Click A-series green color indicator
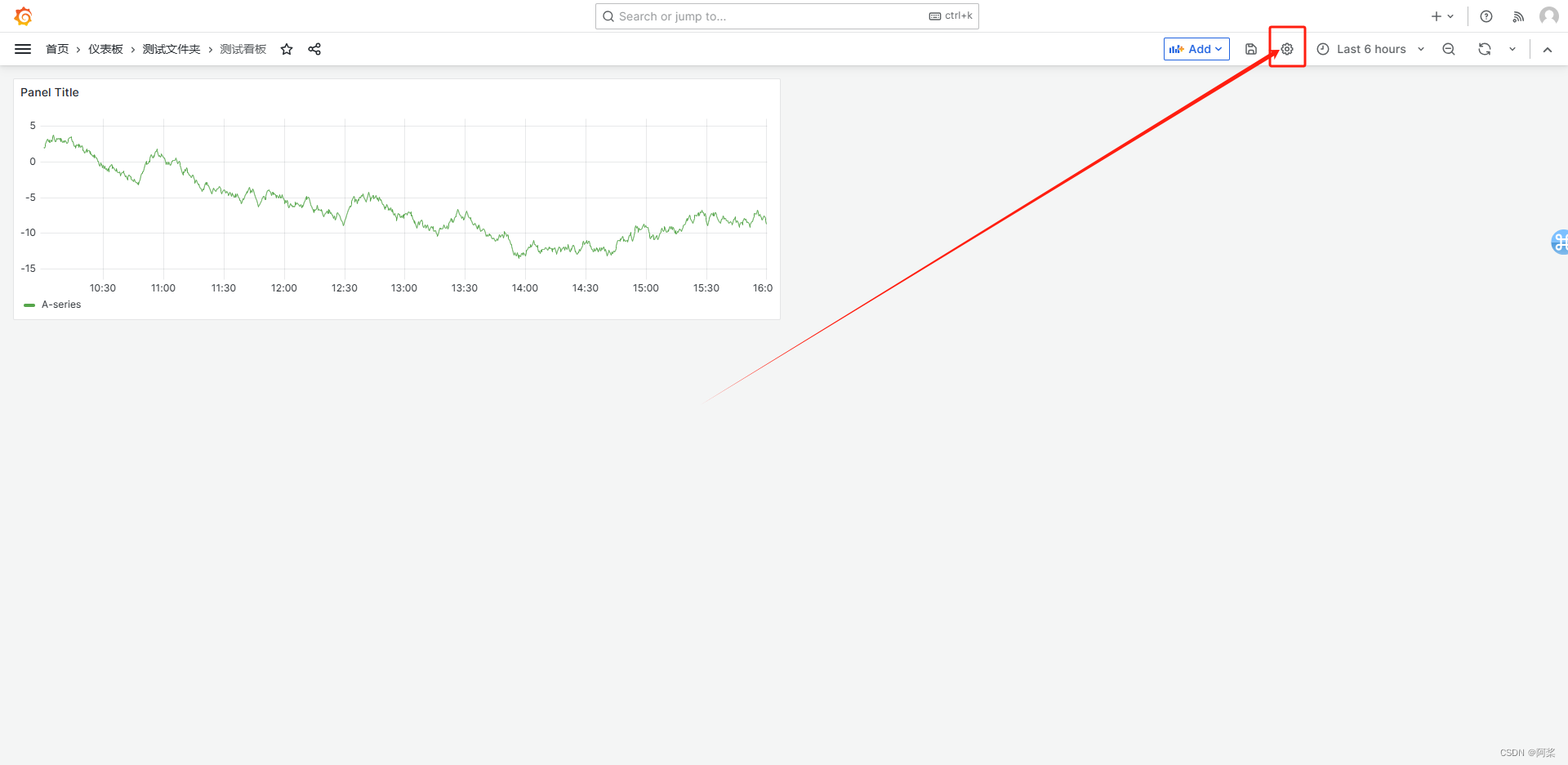The width and height of the screenshot is (1568, 765). pyautogui.click(x=29, y=305)
